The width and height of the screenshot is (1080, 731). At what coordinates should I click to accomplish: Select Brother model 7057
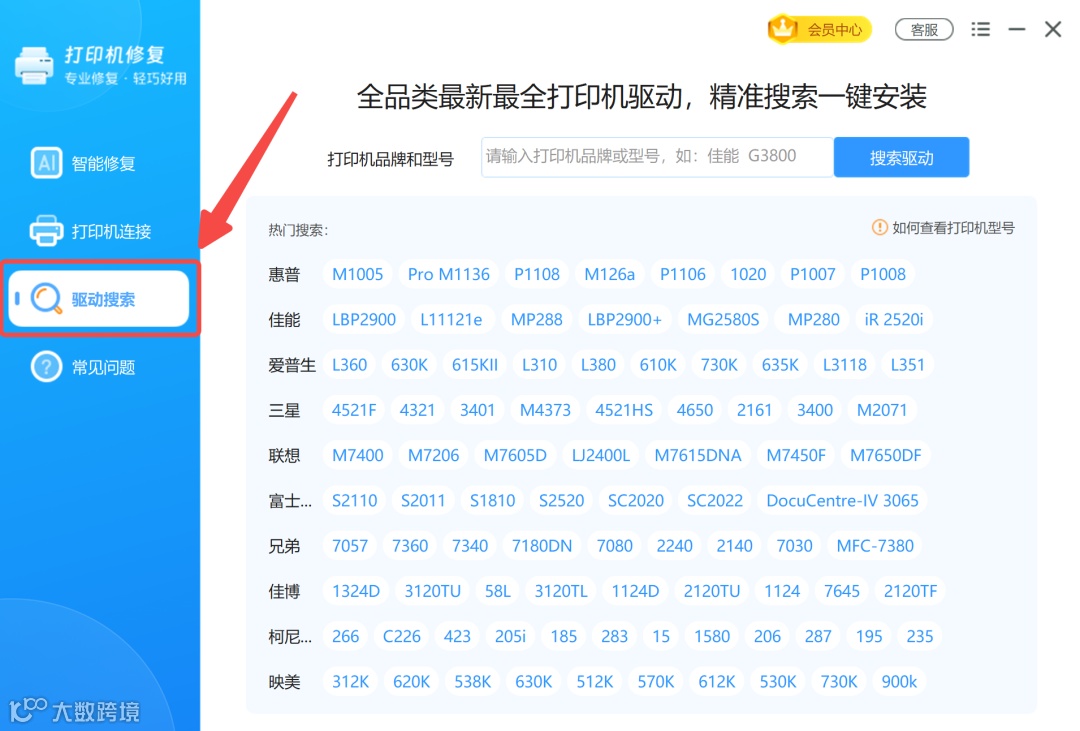coord(350,546)
